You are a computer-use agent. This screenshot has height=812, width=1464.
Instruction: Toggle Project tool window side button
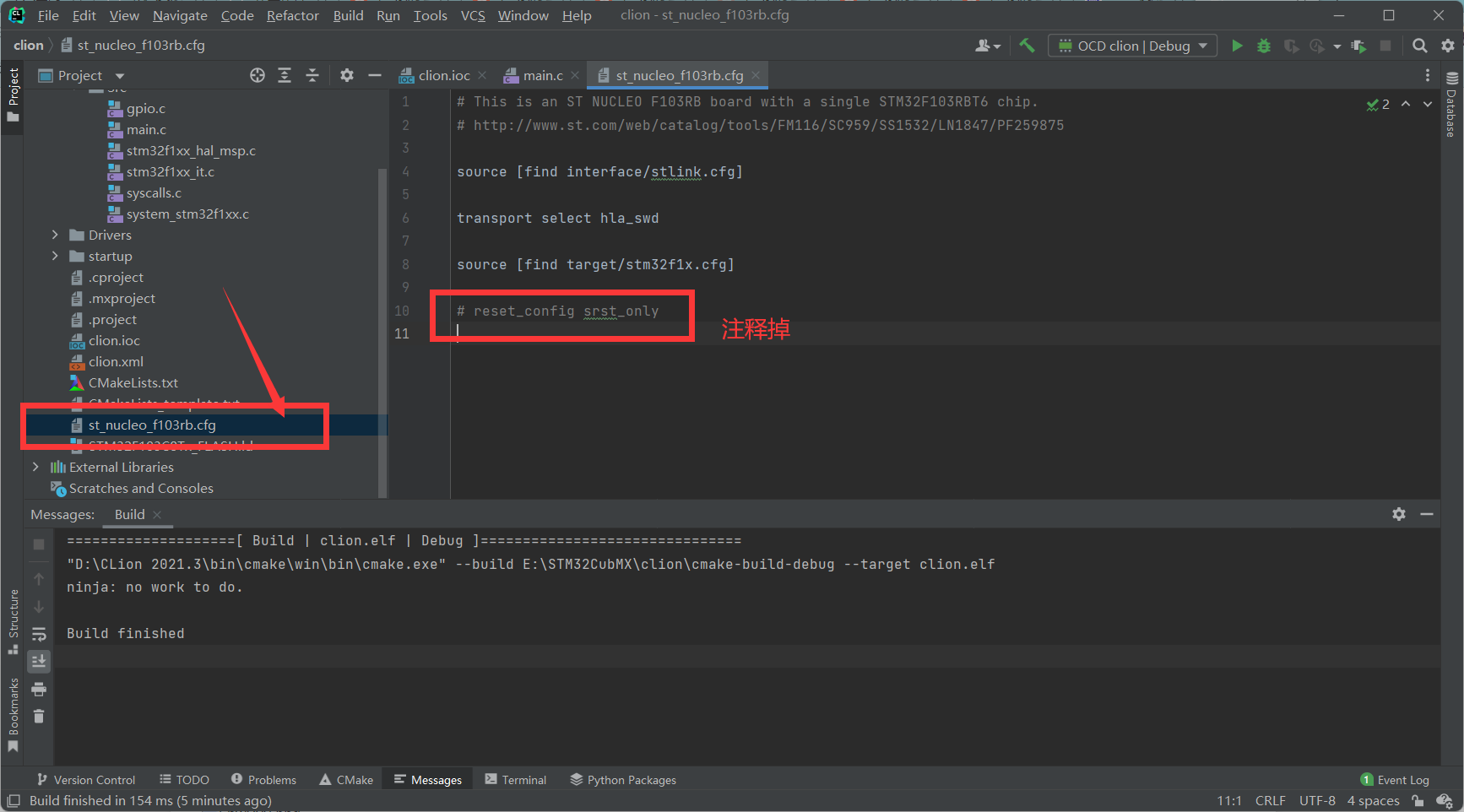point(13,95)
